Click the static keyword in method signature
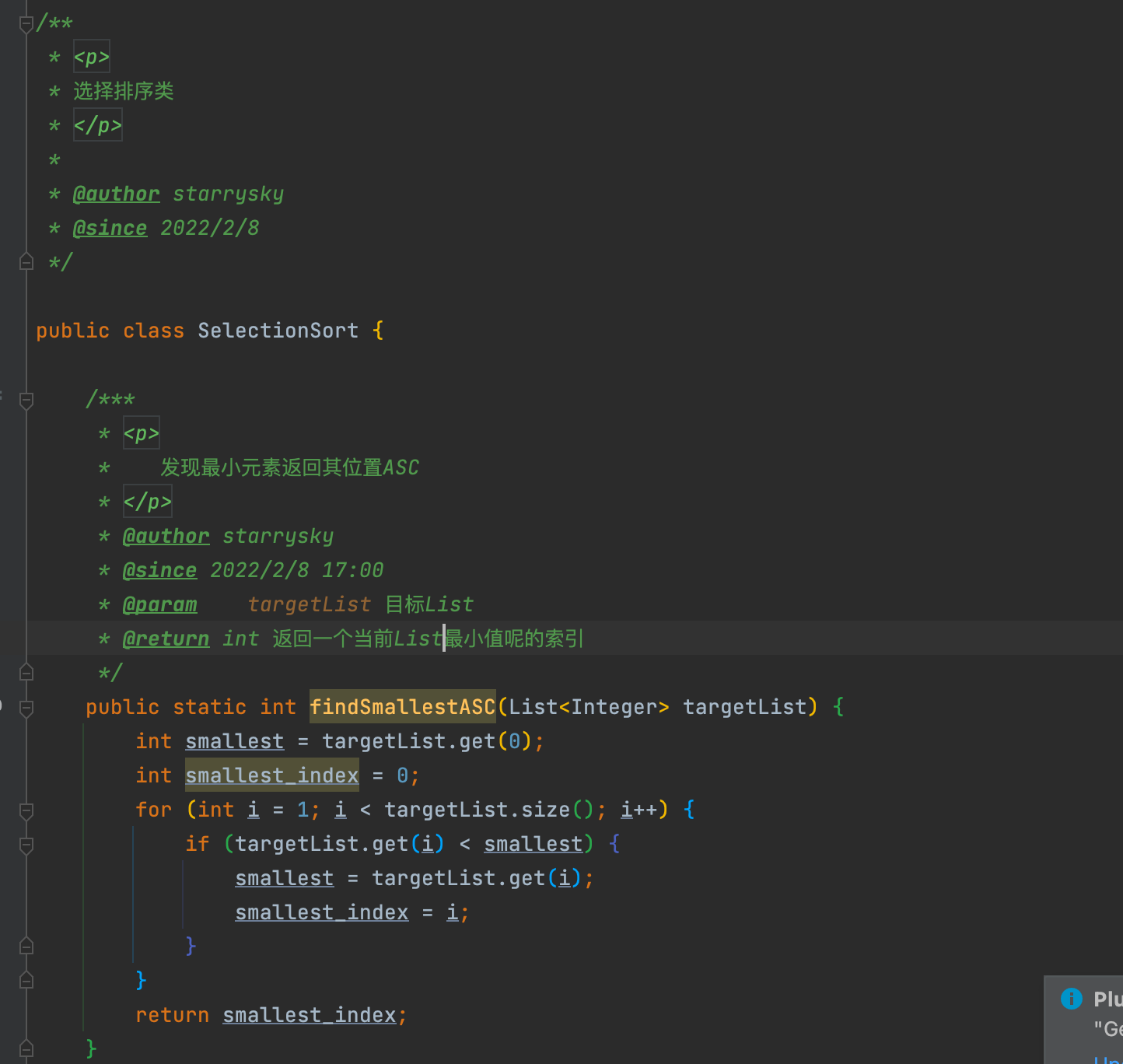 209,707
